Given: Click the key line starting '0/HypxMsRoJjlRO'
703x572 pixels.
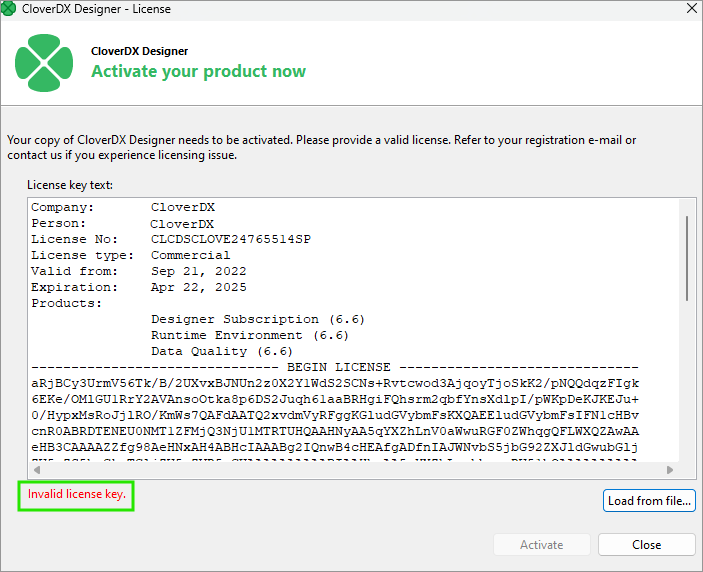Looking at the screenshot, I should pos(335,416).
